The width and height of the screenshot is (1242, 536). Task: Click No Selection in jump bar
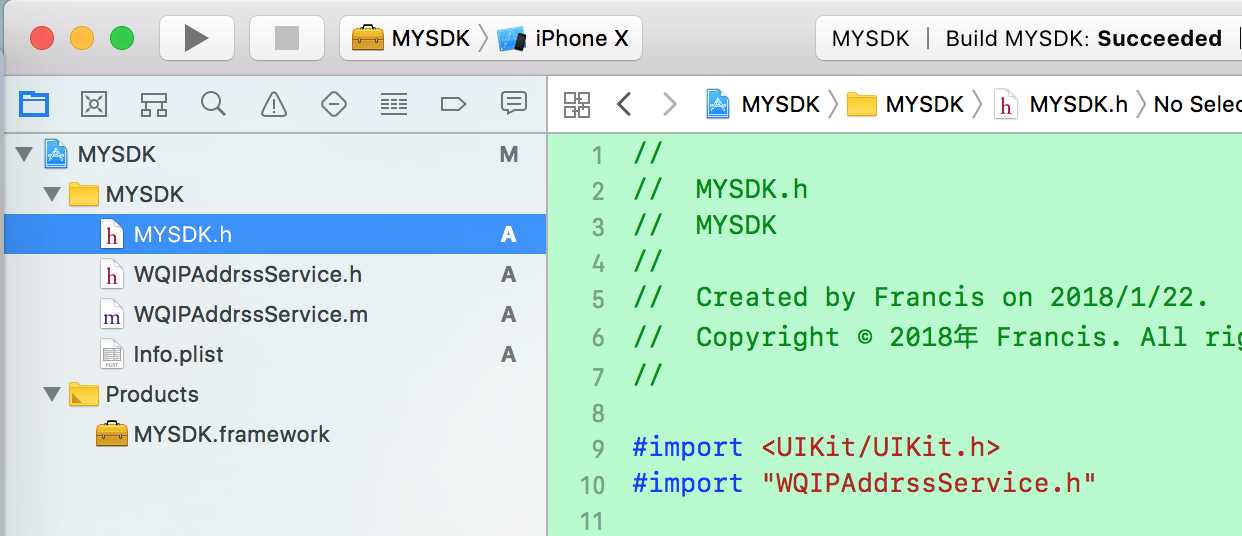tap(1197, 104)
